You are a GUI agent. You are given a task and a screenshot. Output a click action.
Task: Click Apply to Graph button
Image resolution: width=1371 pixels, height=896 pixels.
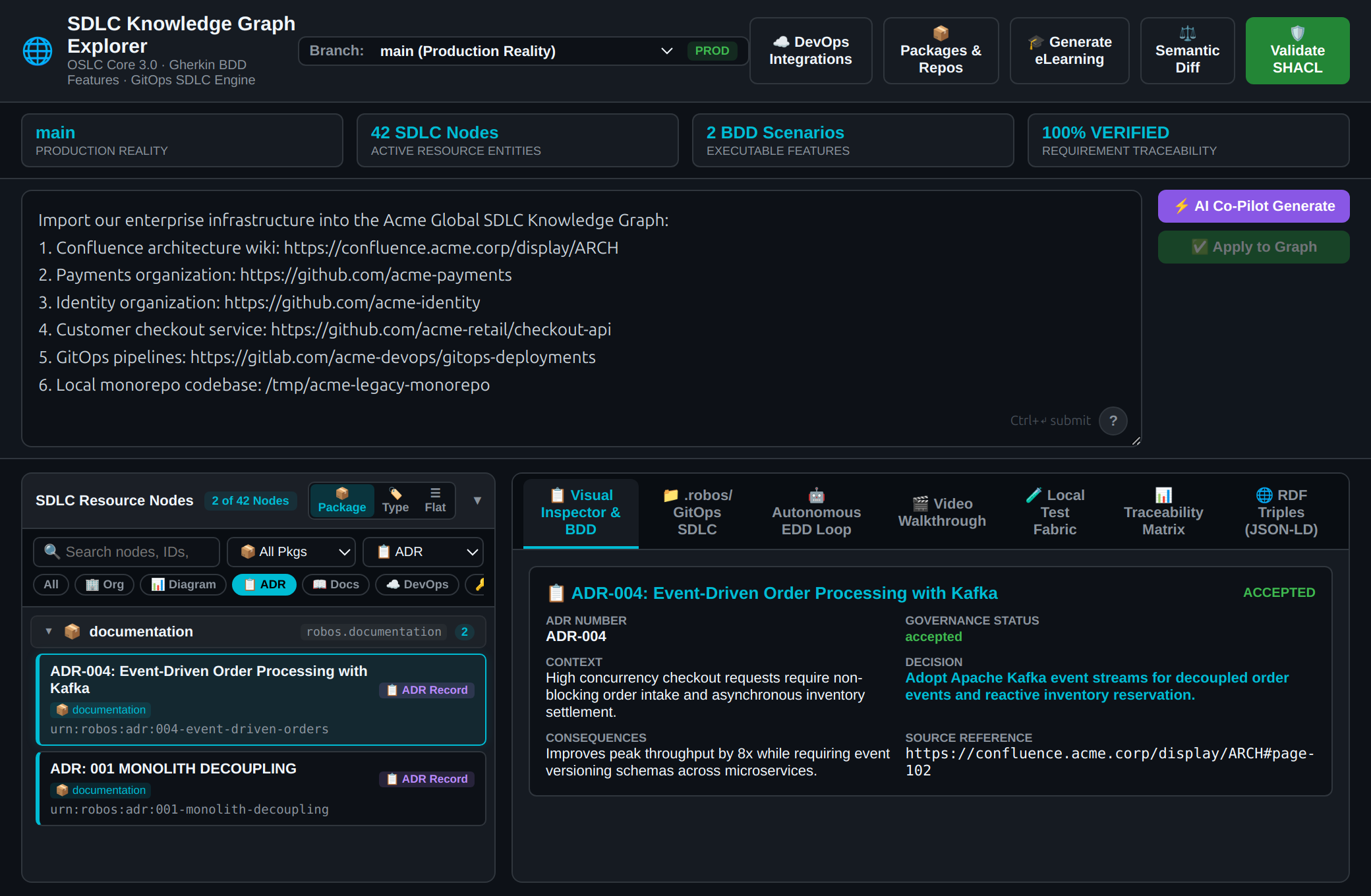[1254, 247]
